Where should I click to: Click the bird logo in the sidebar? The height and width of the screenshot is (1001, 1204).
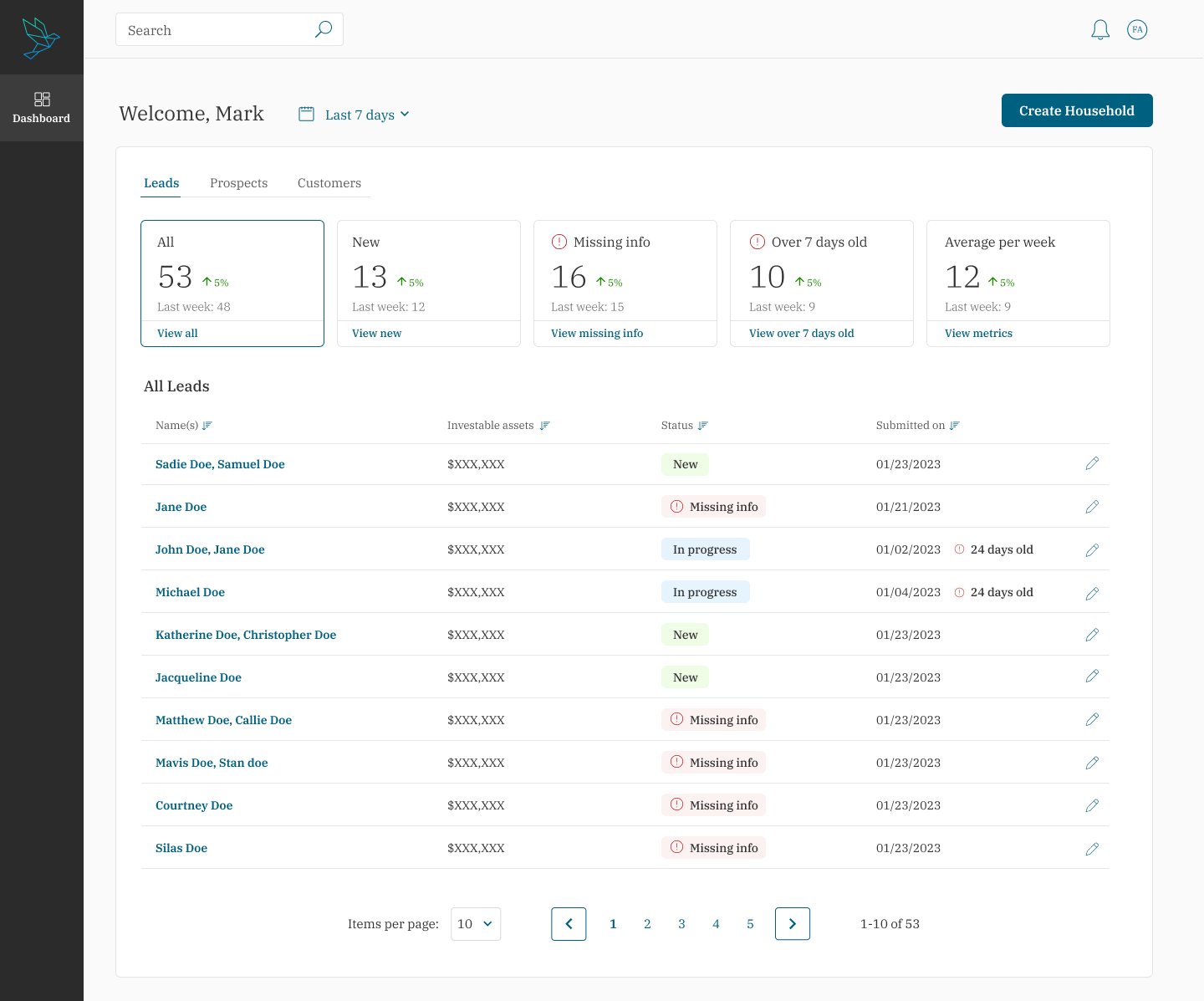42,38
